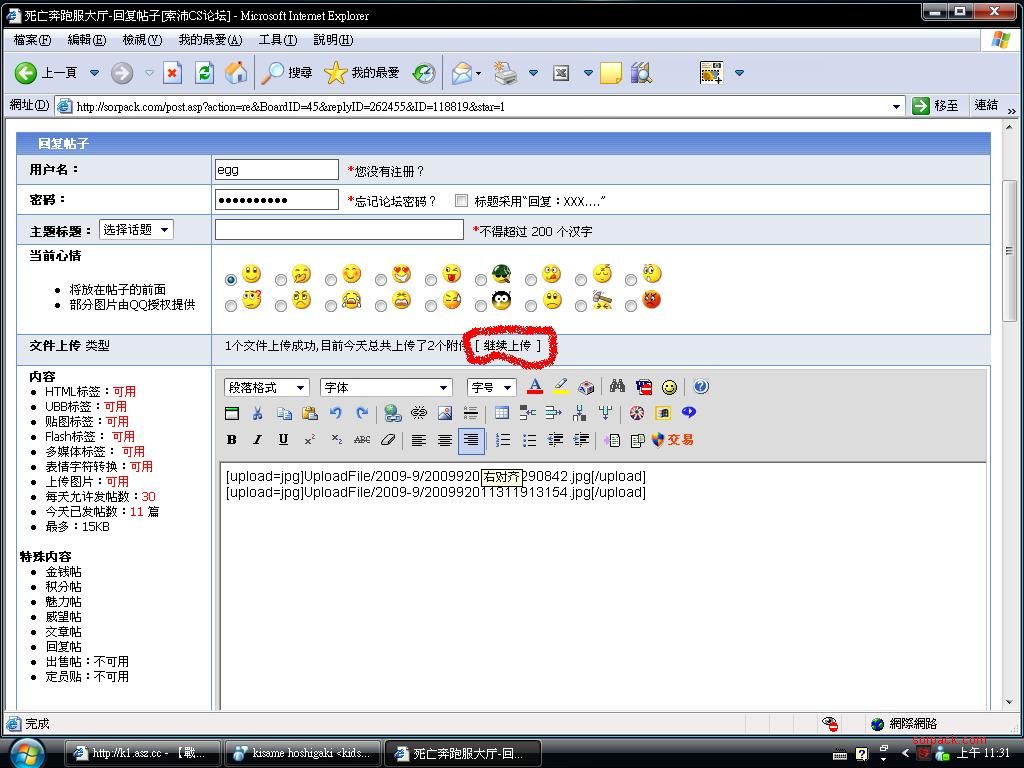The height and width of the screenshot is (768, 1024).
Task: Open the 檢視(V) menu
Action: tap(141, 40)
